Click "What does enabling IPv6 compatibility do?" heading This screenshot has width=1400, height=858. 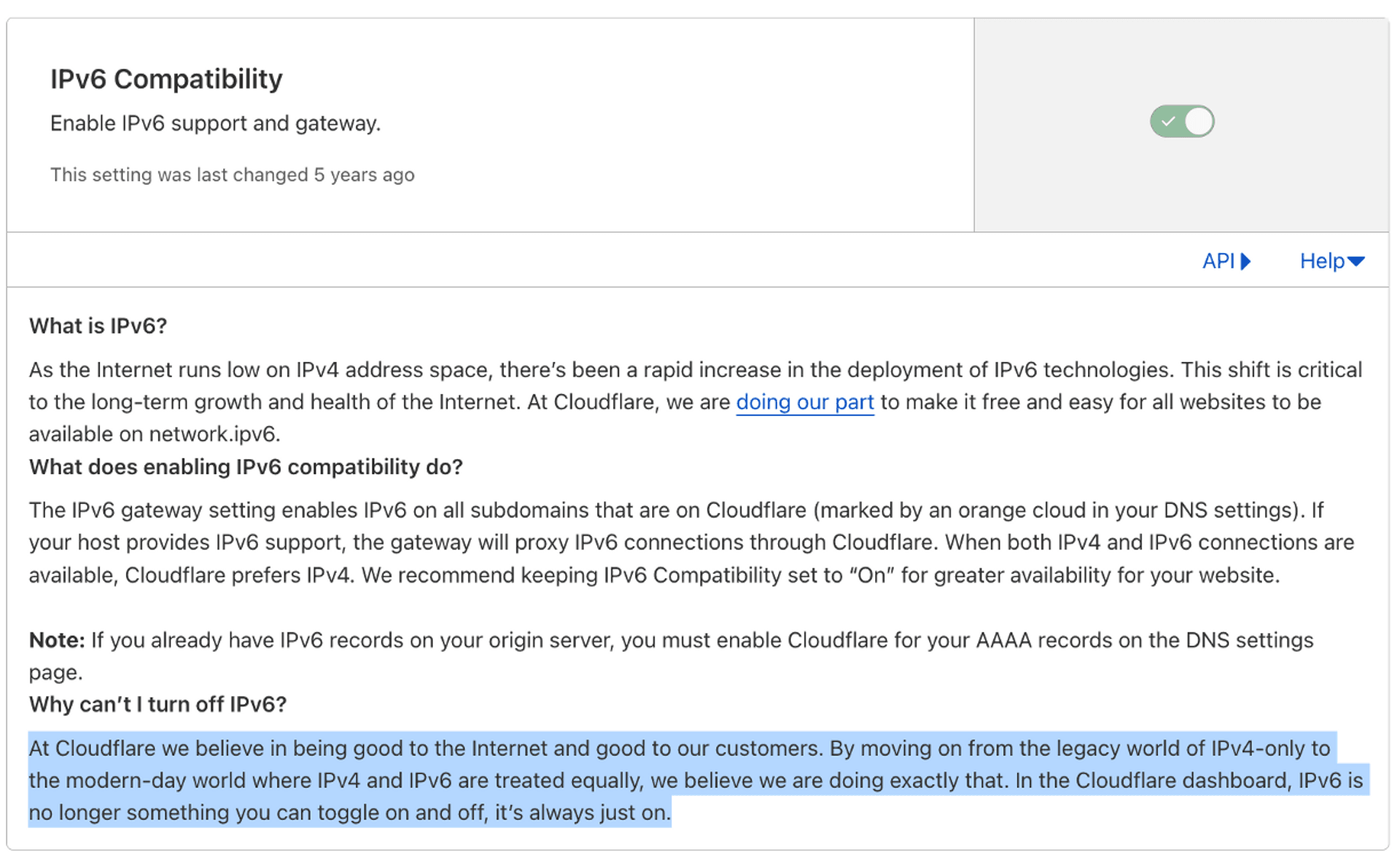pyautogui.click(x=246, y=467)
